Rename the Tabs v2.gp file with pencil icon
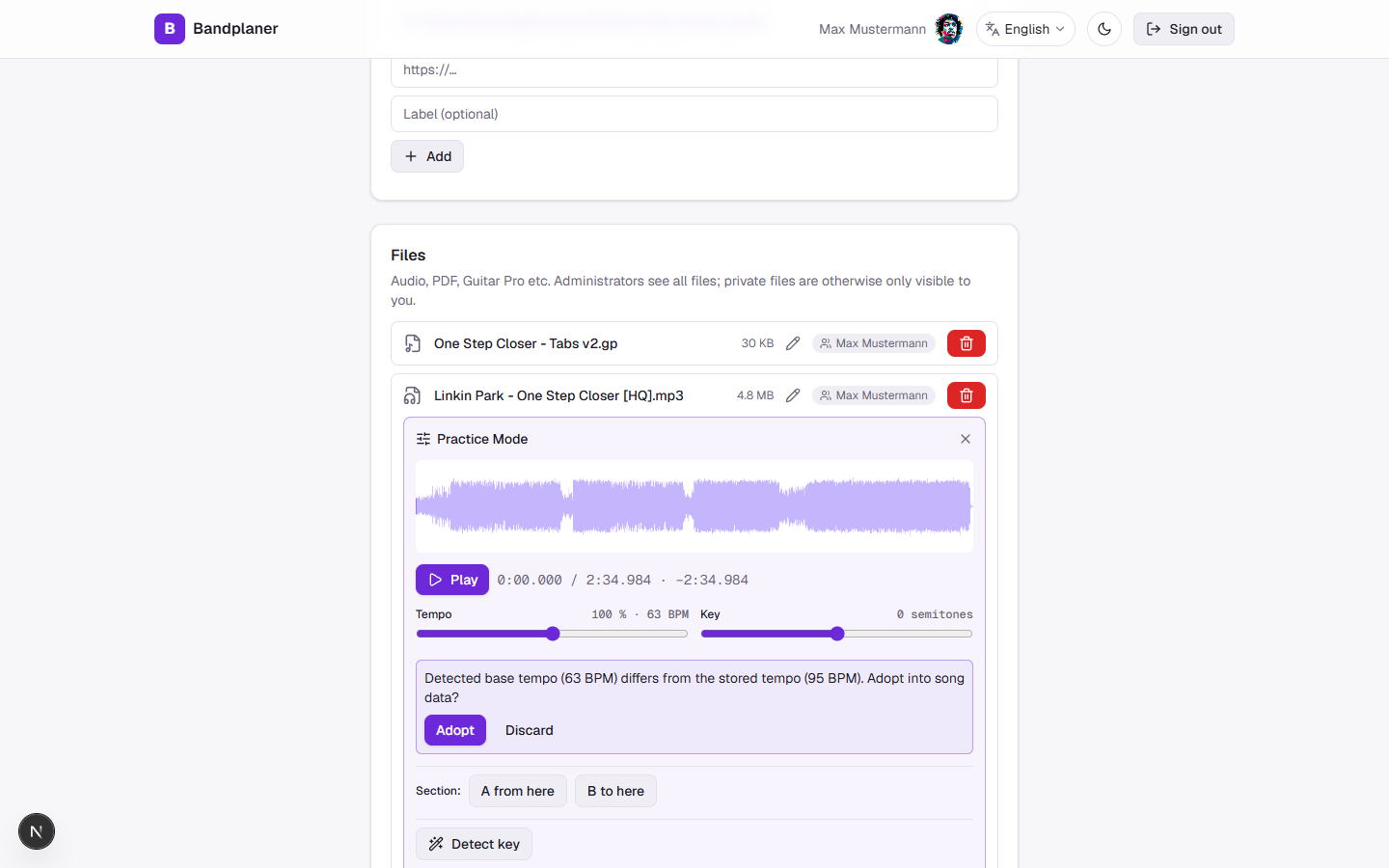This screenshot has height=868, width=1389. [x=793, y=343]
